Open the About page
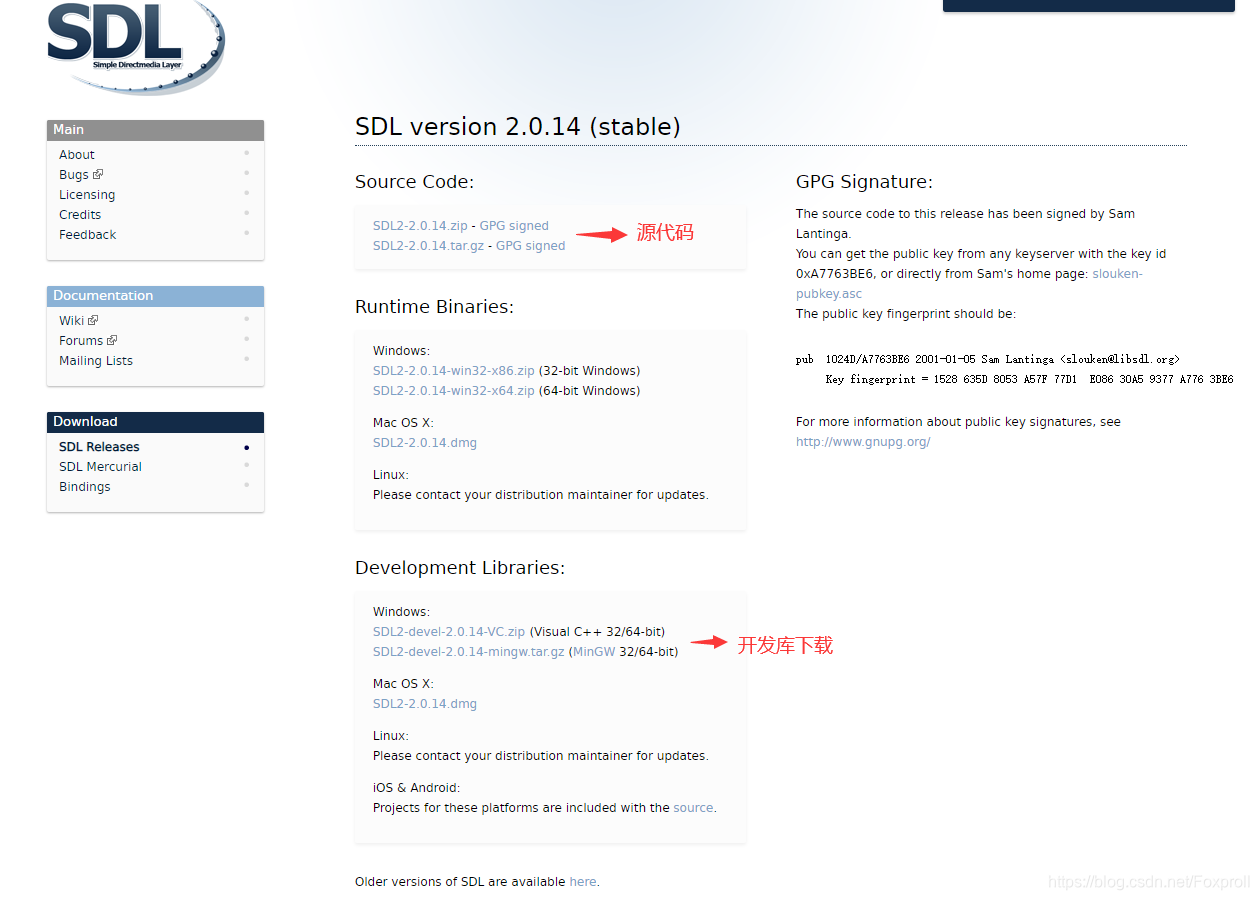1259x900 pixels. click(x=76, y=154)
